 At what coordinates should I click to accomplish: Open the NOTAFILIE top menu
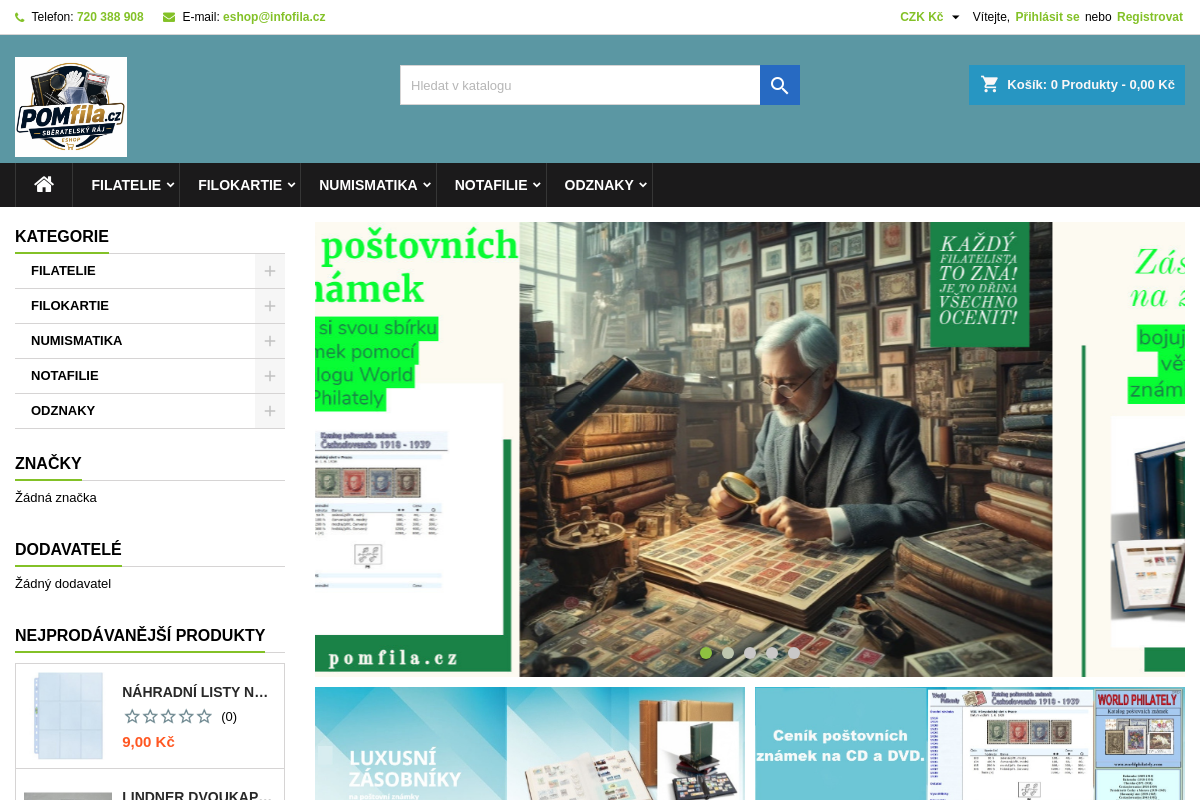pyautogui.click(x=491, y=185)
